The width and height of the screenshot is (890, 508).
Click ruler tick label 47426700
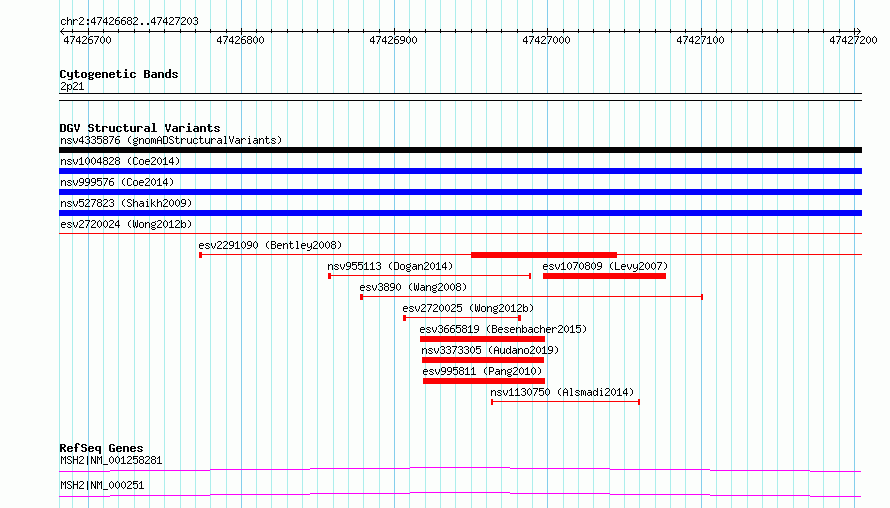(x=87, y=40)
